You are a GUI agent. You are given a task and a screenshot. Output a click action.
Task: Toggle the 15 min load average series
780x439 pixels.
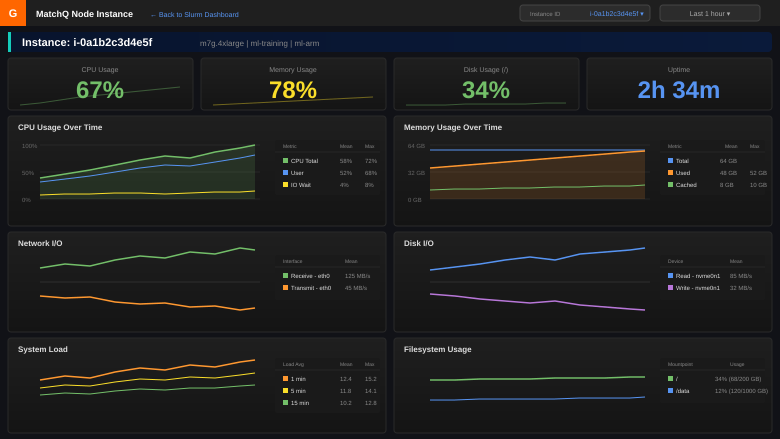pos(298,402)
